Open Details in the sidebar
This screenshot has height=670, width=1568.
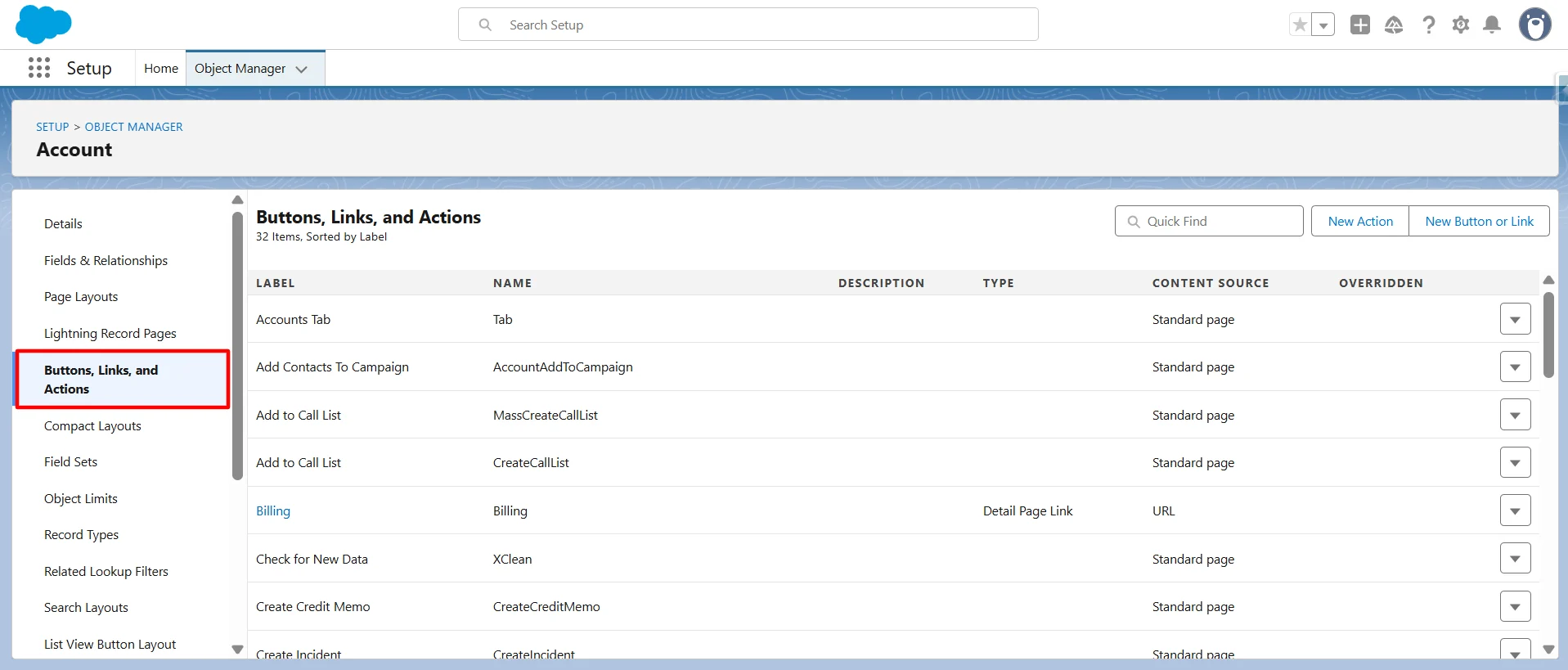point(63,224)
